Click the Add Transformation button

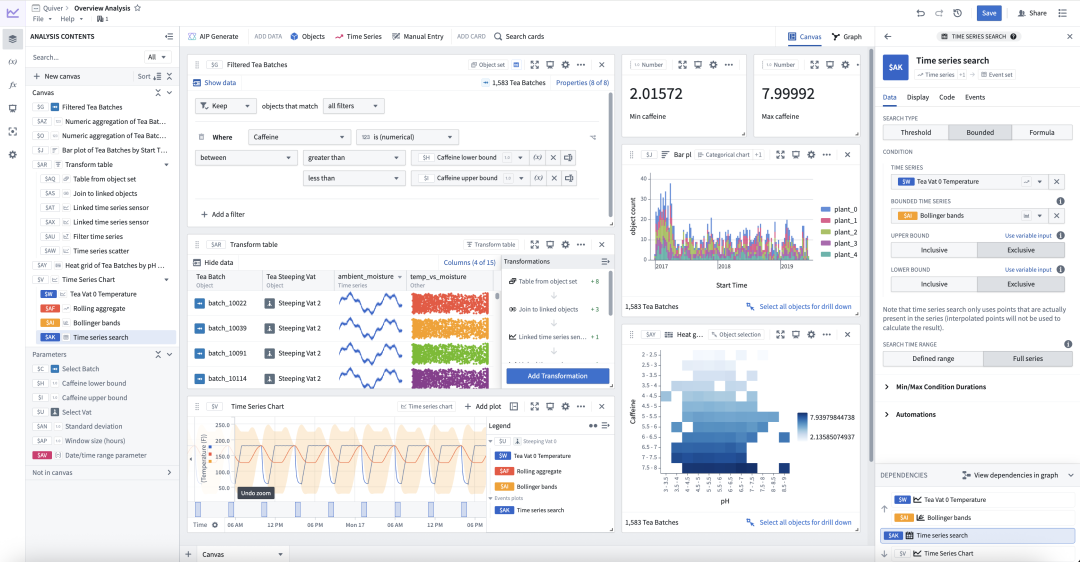[x=557, y=376]
